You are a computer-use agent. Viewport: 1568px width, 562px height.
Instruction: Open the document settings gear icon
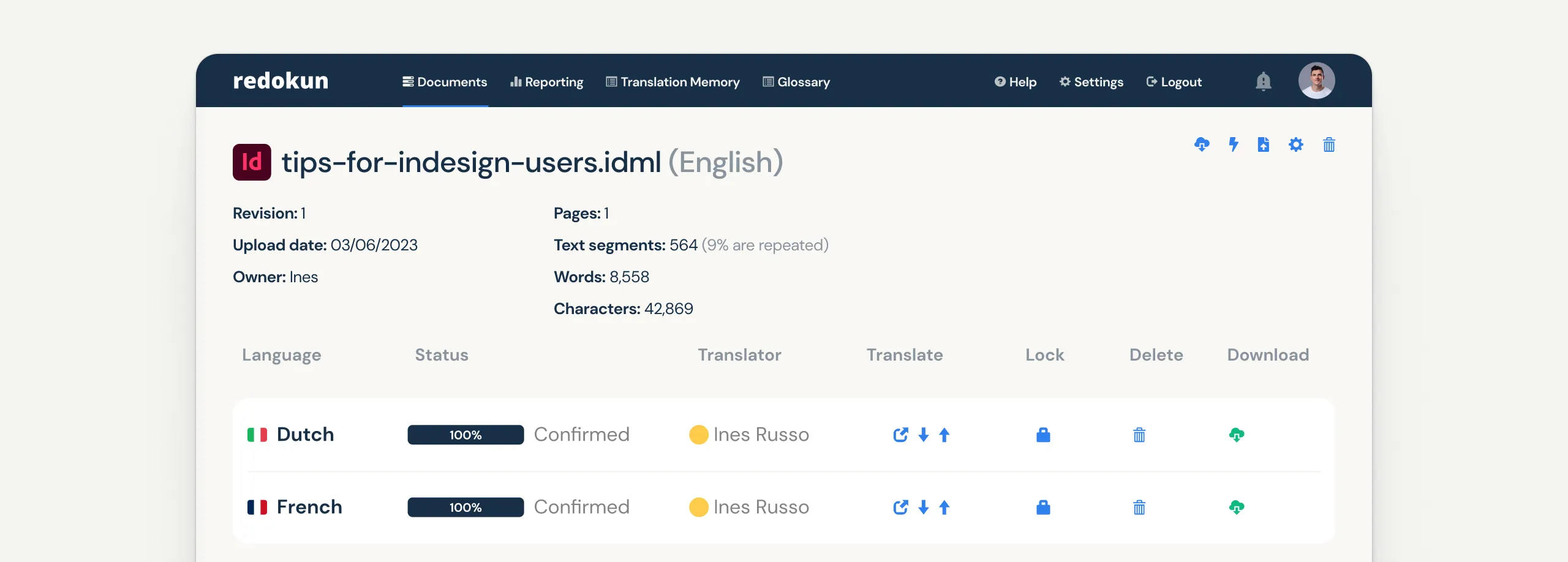point(1295,144)
